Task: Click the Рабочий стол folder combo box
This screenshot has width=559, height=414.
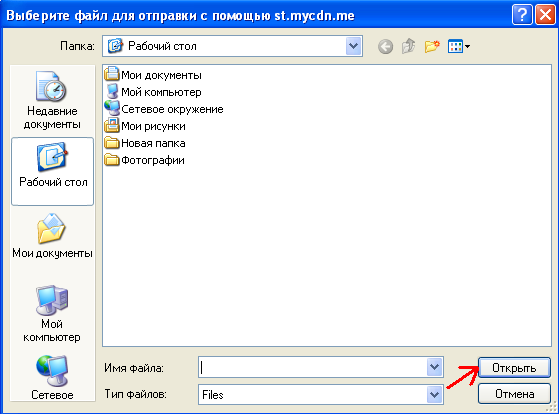Action: pyautogui.click(x=232, y=46)
